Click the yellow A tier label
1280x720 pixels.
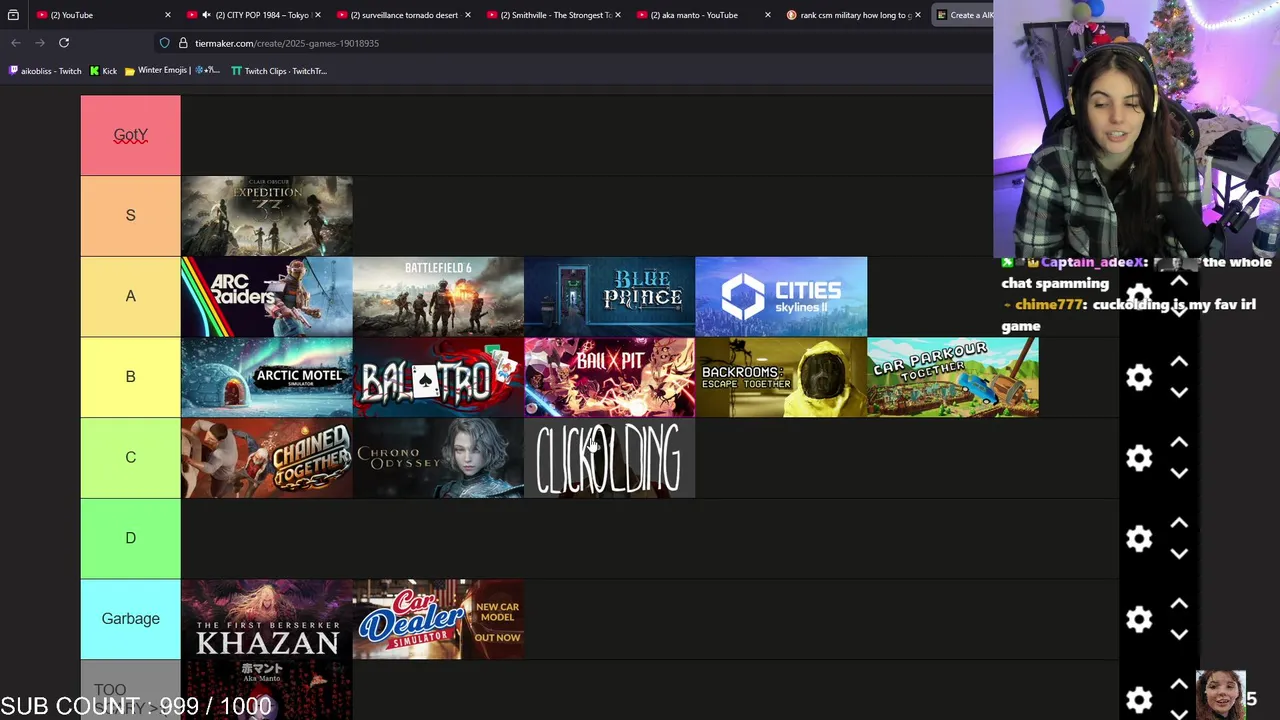pyautogui.click(x=130, y=296)
